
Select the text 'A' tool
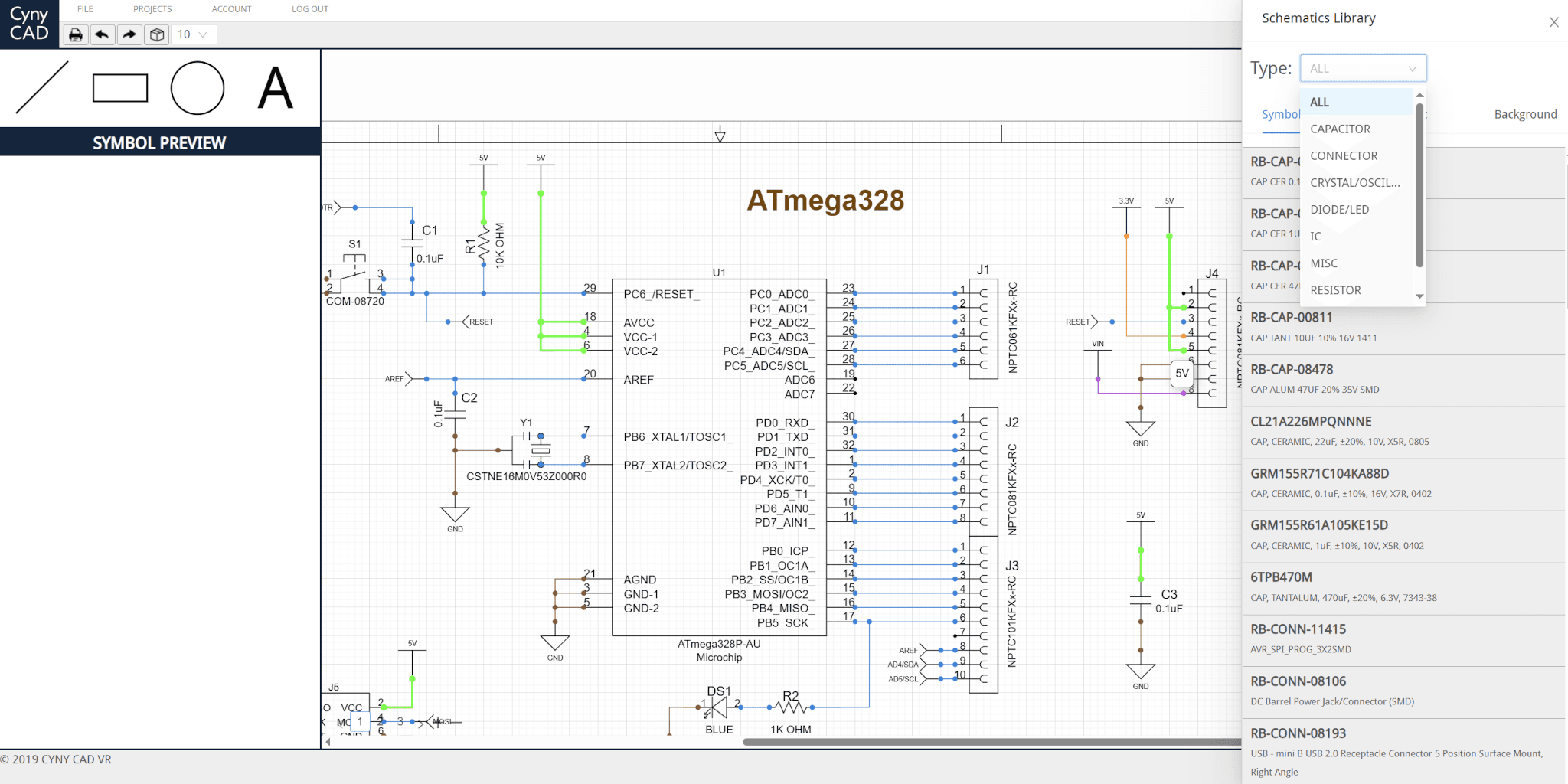coord(276,88)
